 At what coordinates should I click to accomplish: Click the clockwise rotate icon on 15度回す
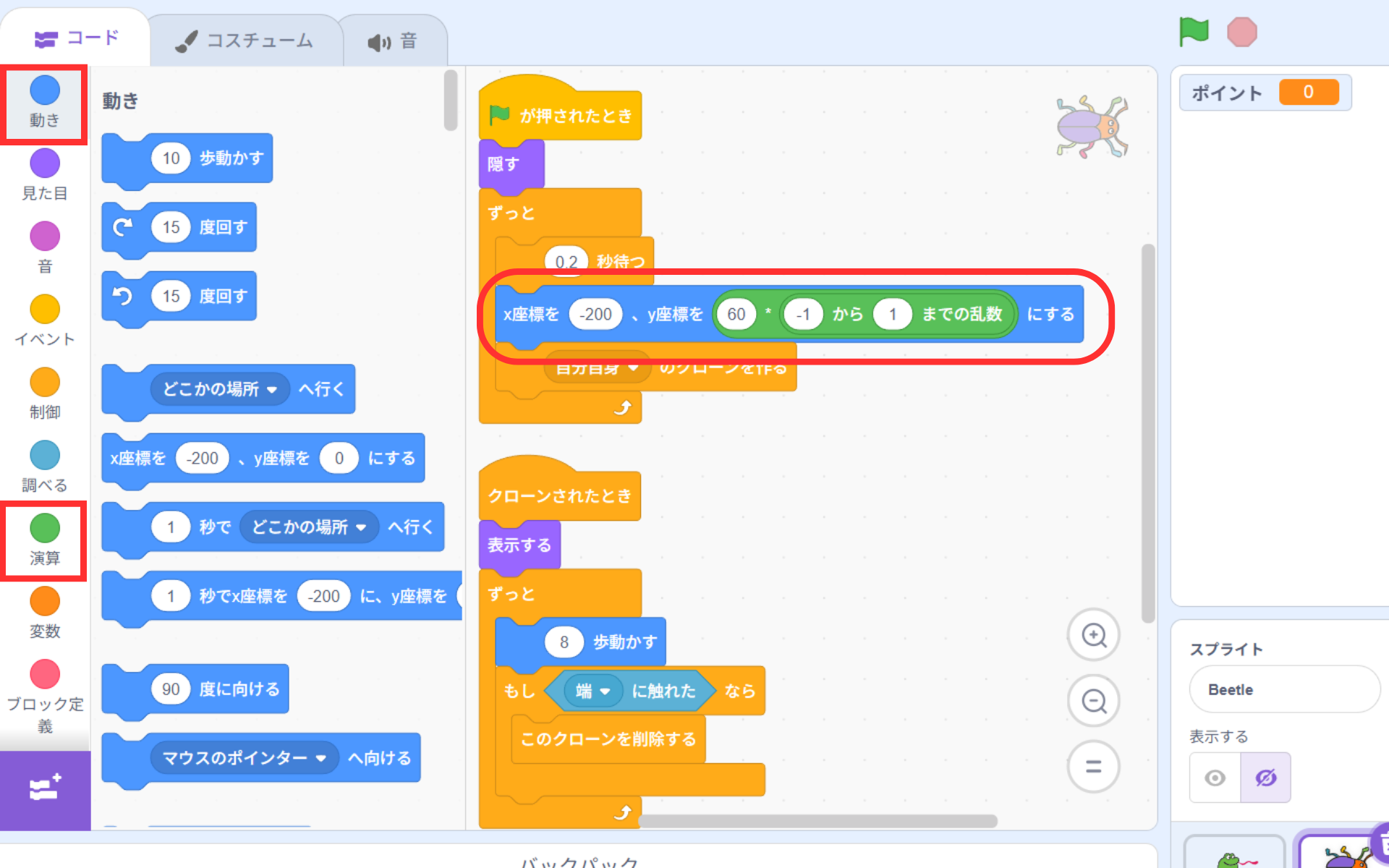(124, 227)
